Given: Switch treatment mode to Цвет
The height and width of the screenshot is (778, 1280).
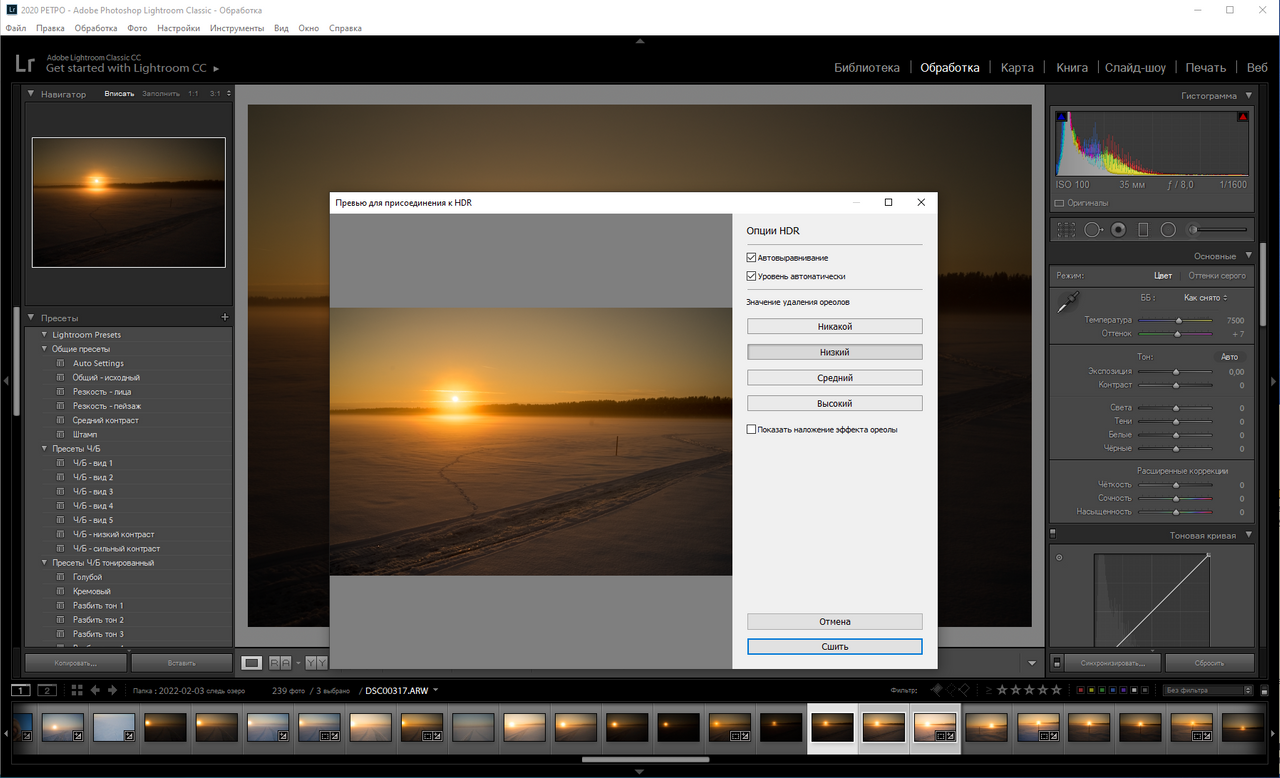Looking at the screenshot, I should coord(1163,275).
